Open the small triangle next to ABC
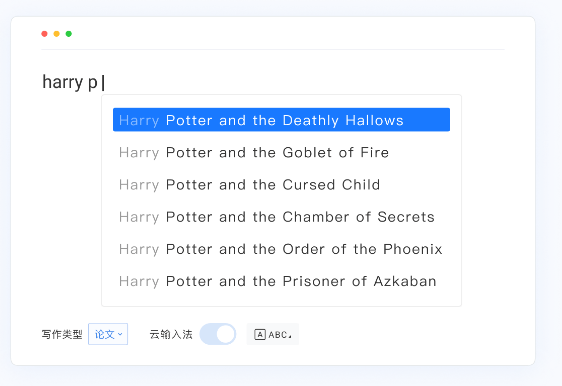 pyautogui.click(x=290, y=336)
